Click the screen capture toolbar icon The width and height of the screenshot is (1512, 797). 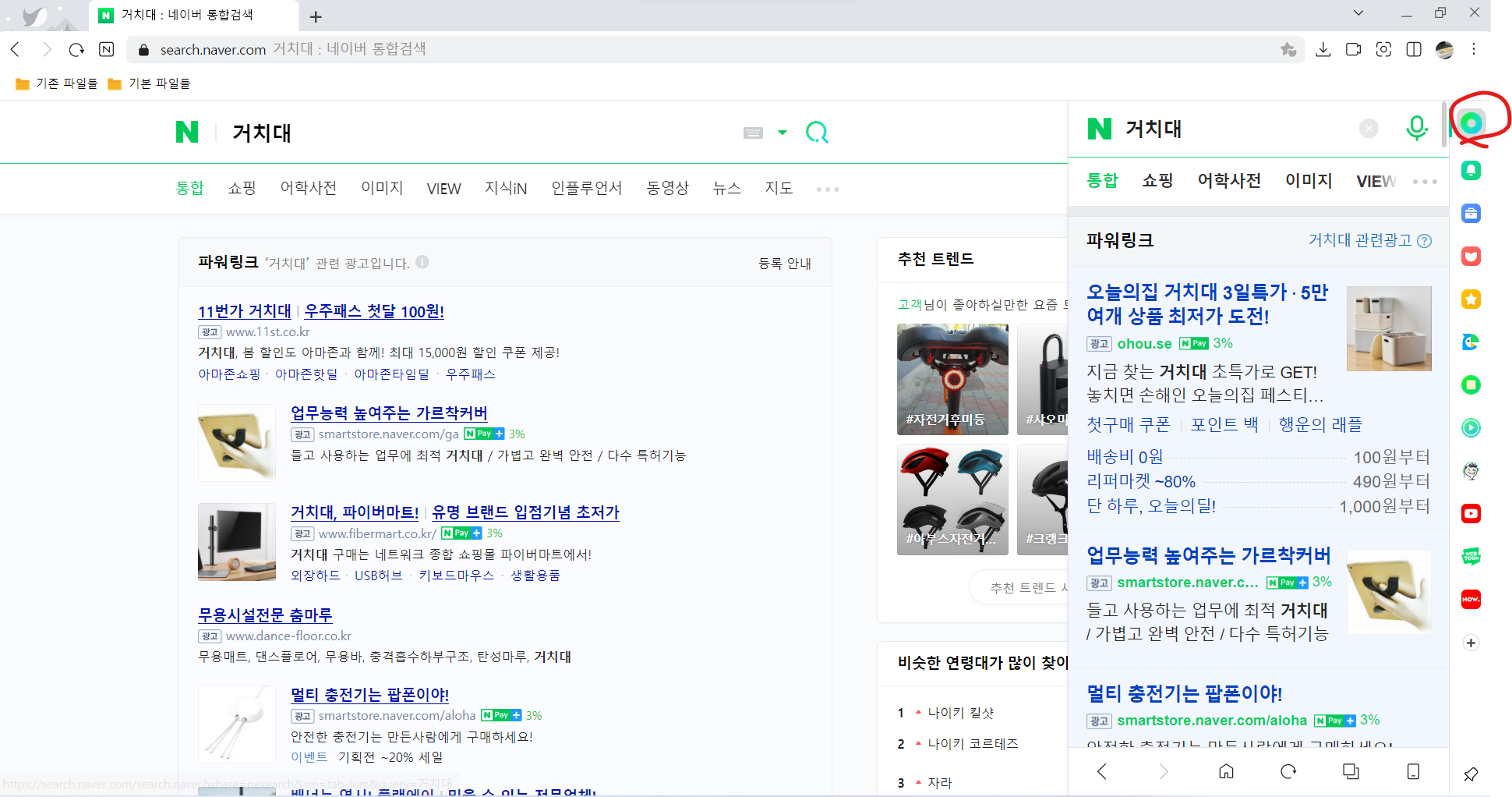pos(1383,49)
